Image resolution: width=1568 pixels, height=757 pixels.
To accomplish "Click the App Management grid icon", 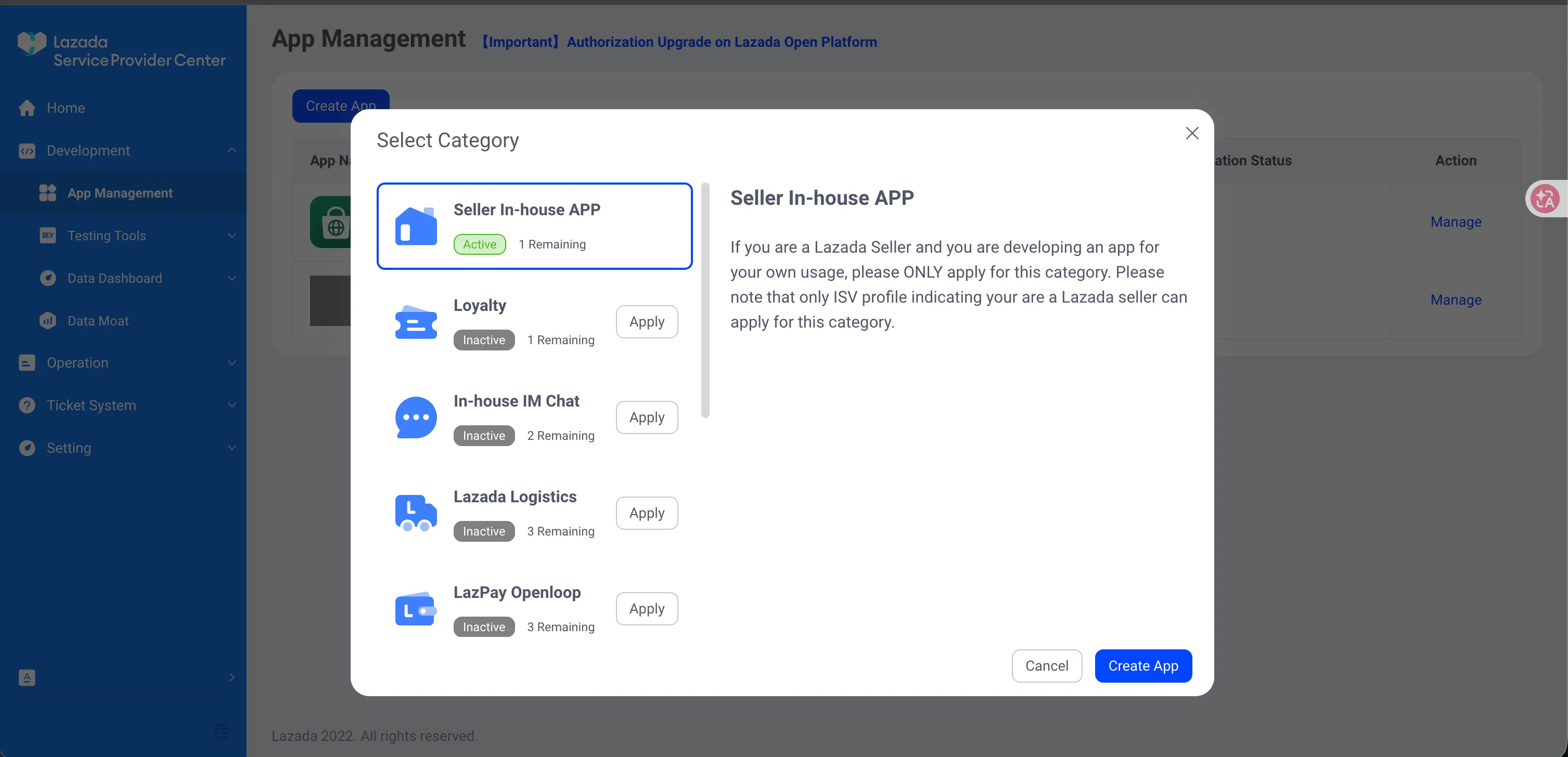I will tap(47, 193).
